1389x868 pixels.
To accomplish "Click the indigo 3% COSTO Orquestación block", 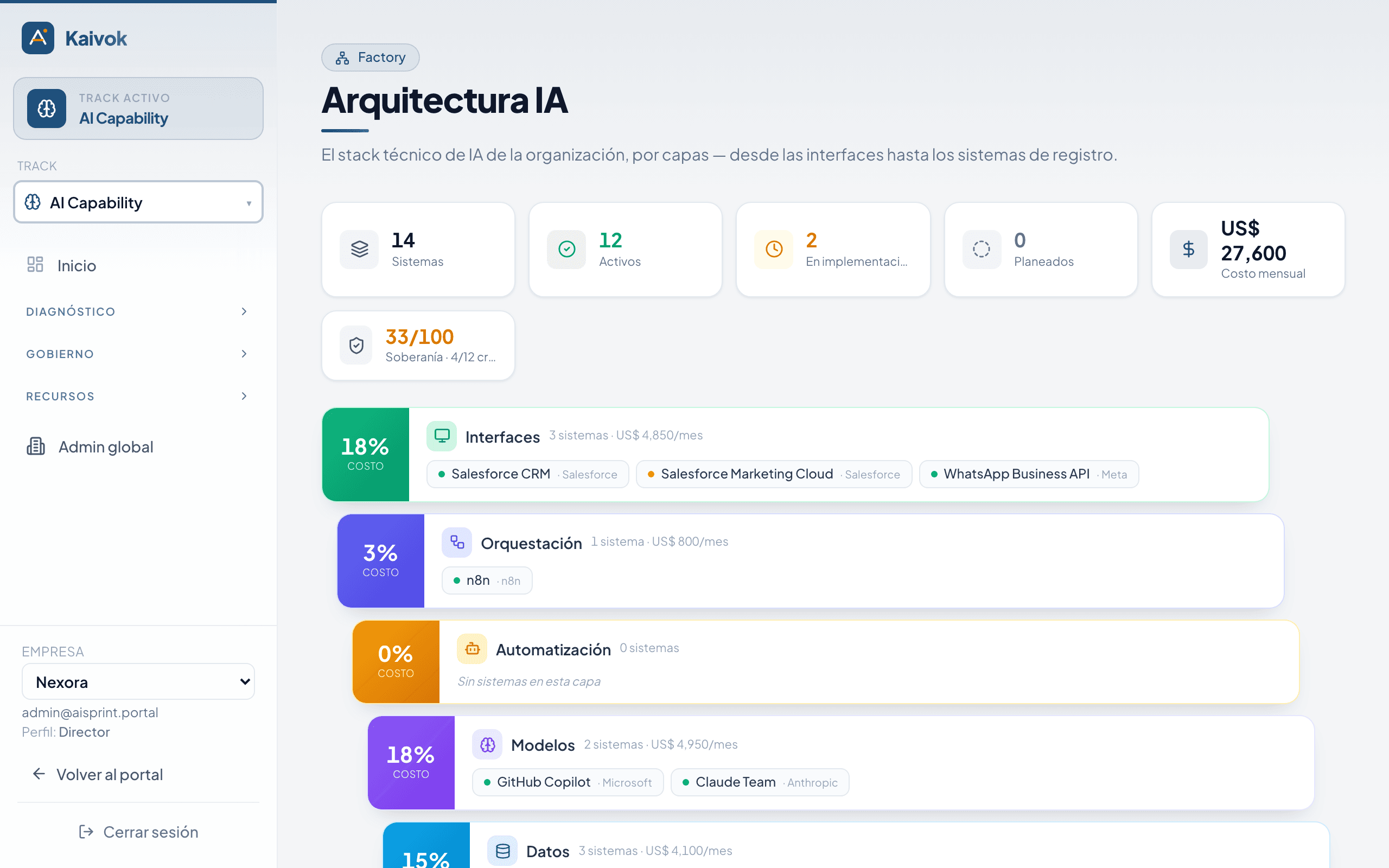I will click(380, 561).
